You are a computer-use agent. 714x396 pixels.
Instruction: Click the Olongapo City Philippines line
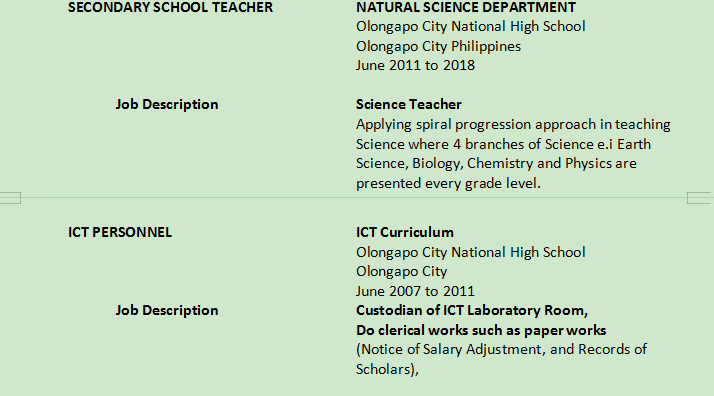(x=439, y=46)
